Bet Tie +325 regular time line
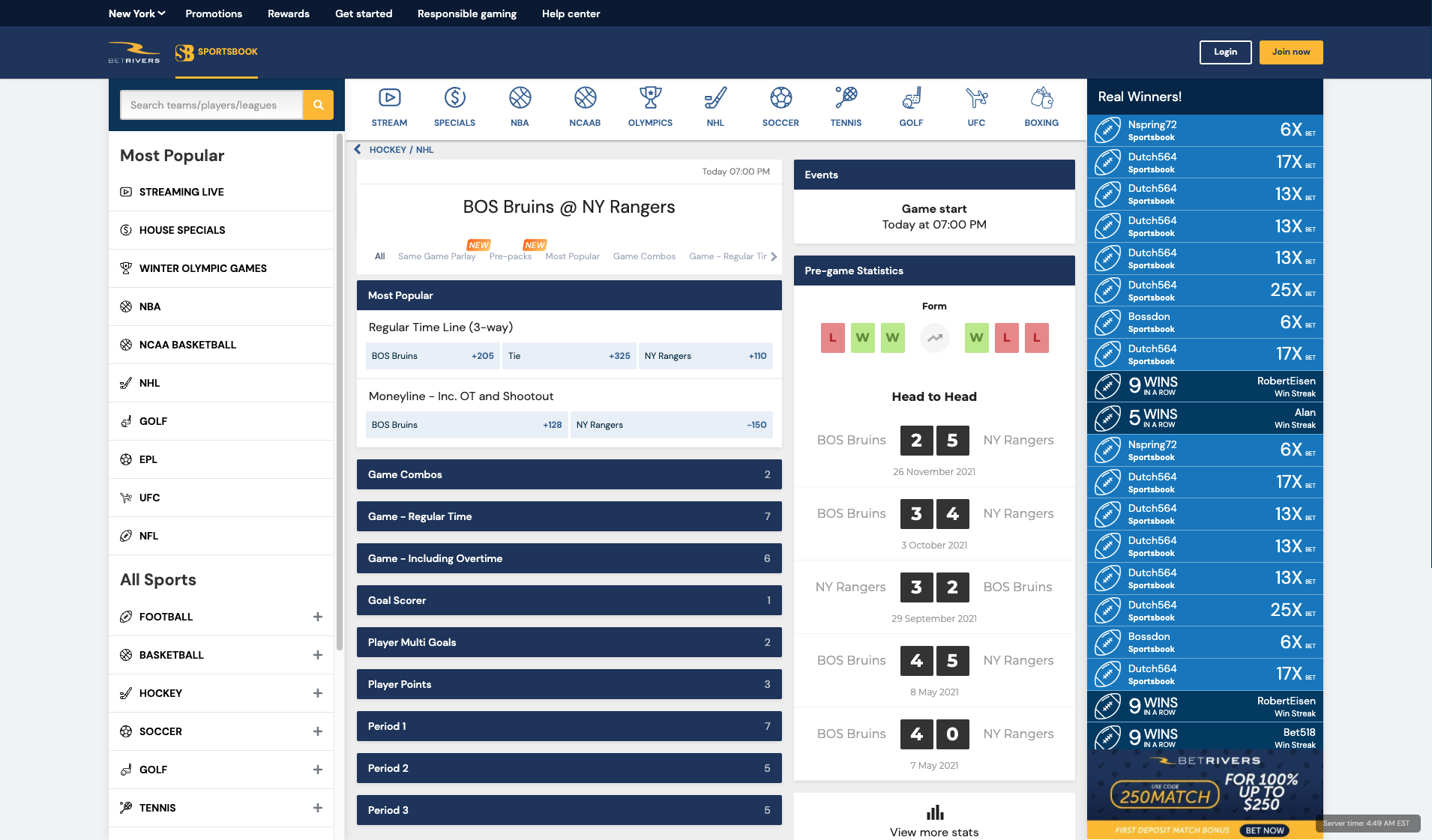 569,356
